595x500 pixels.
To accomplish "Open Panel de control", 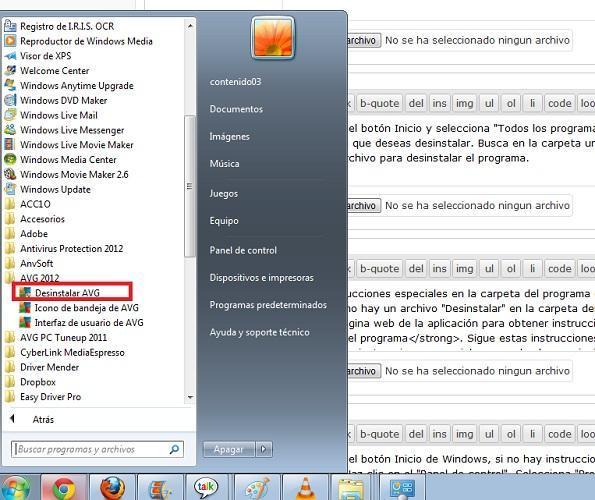I will [243, 250].
